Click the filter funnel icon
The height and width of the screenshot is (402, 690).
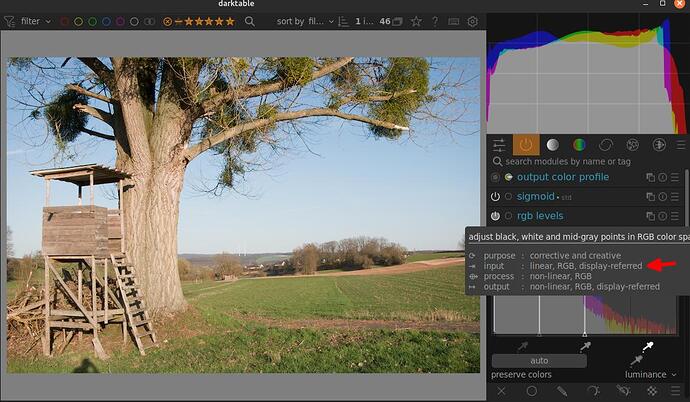(x=9, y=21)
